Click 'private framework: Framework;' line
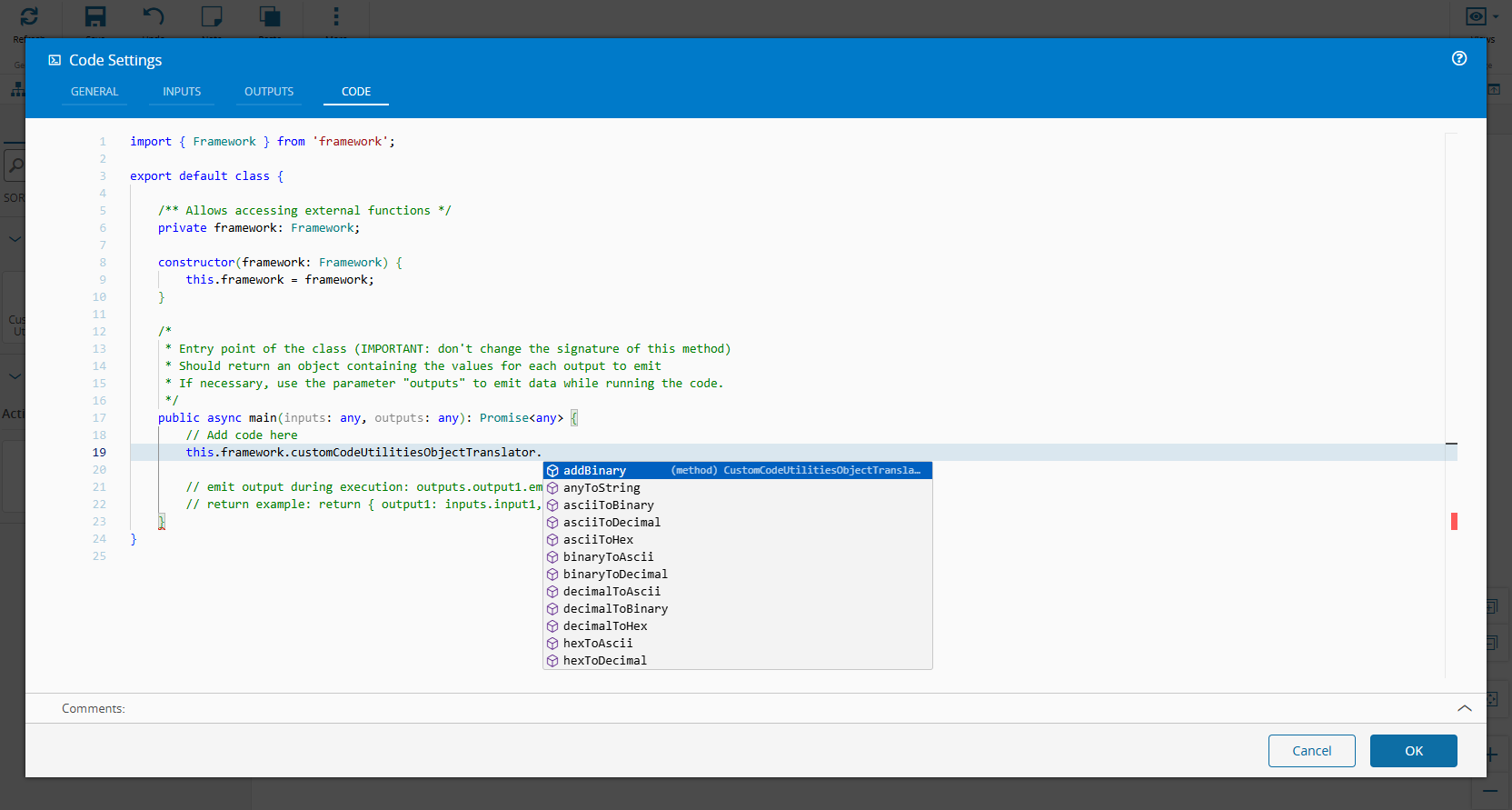Screen dimensions: 1512x810 [259, 228]
